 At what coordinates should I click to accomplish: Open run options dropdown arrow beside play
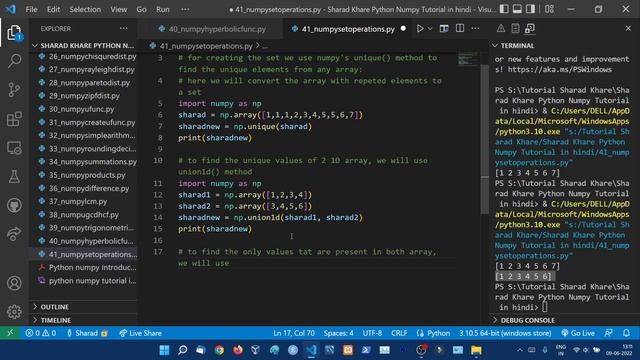click(x=430, y=29)
